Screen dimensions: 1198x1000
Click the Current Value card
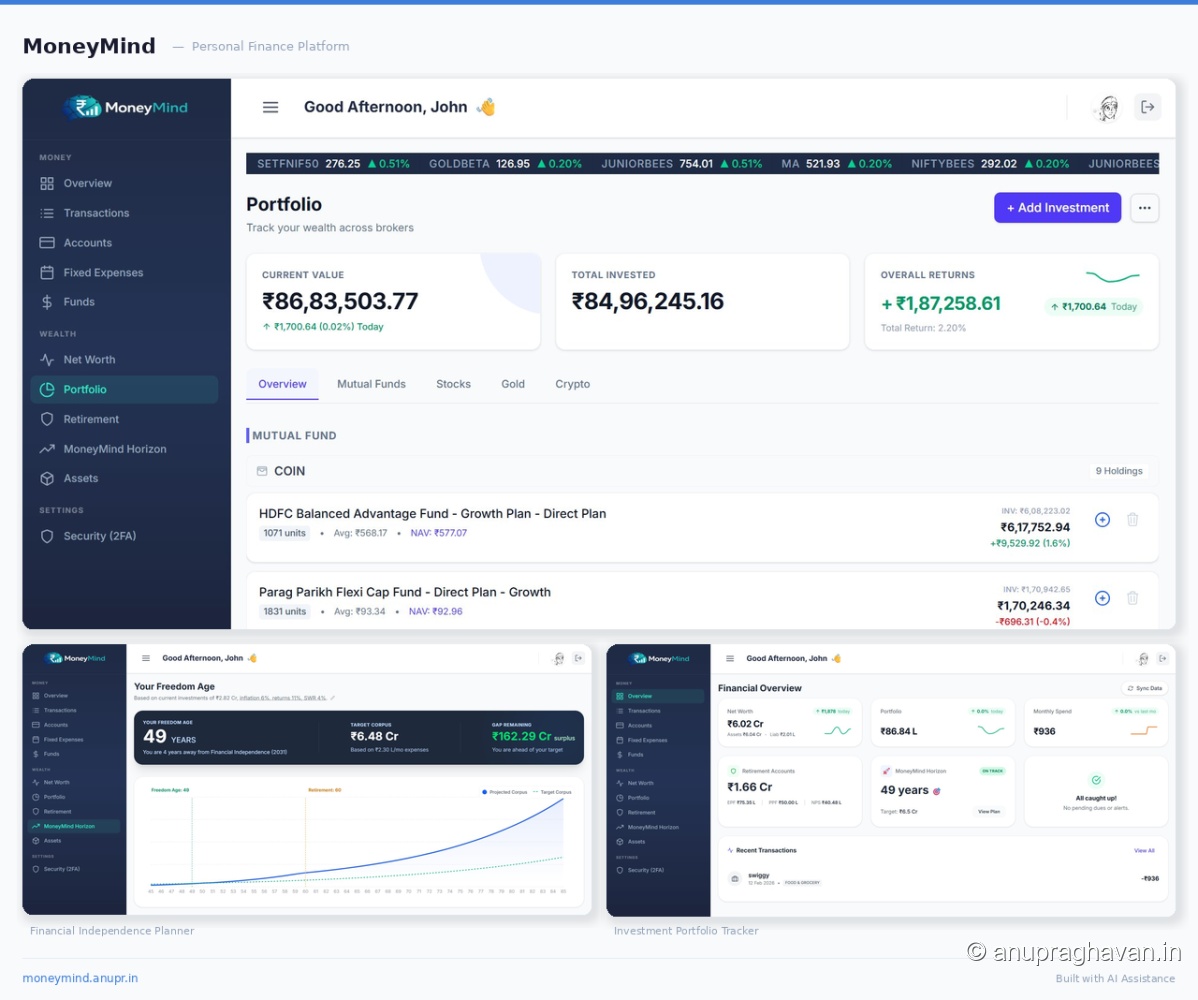[393, 302]
